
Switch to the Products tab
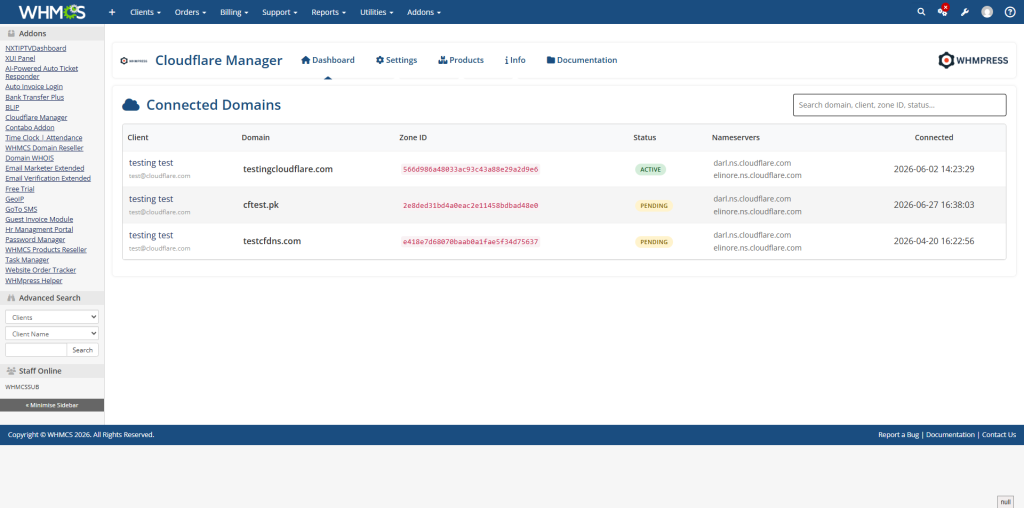[x=461, y=60]
